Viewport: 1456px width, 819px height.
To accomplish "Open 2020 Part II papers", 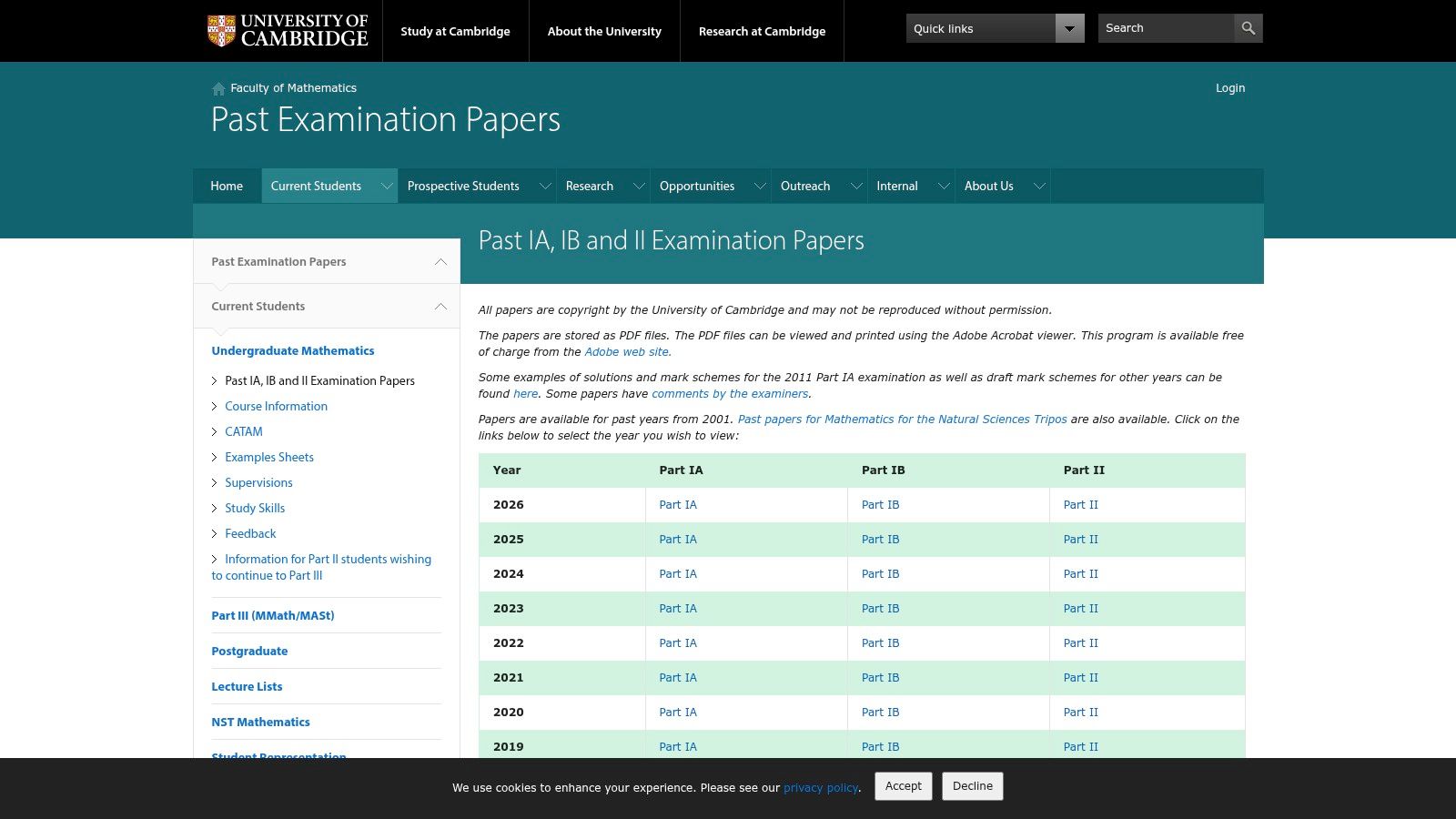I will (1081, 713).
